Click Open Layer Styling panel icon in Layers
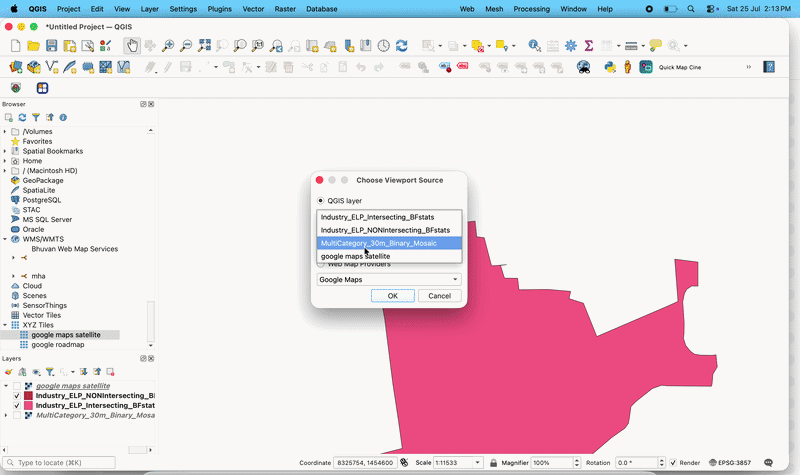Image resolution: width=800 pixels, height=475 pixels. coord(8,372)
